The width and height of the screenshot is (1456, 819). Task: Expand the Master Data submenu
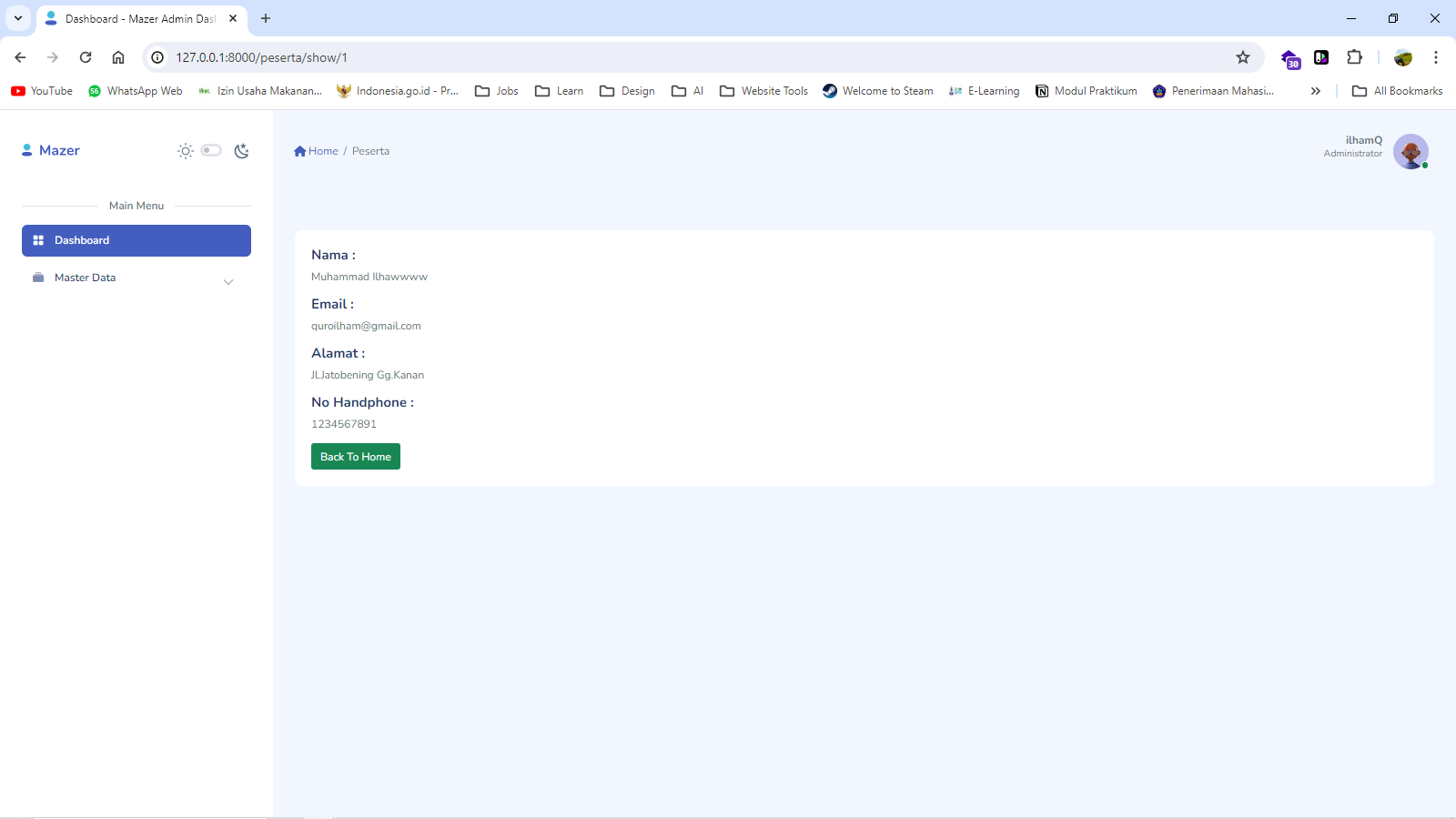point(86,278)
